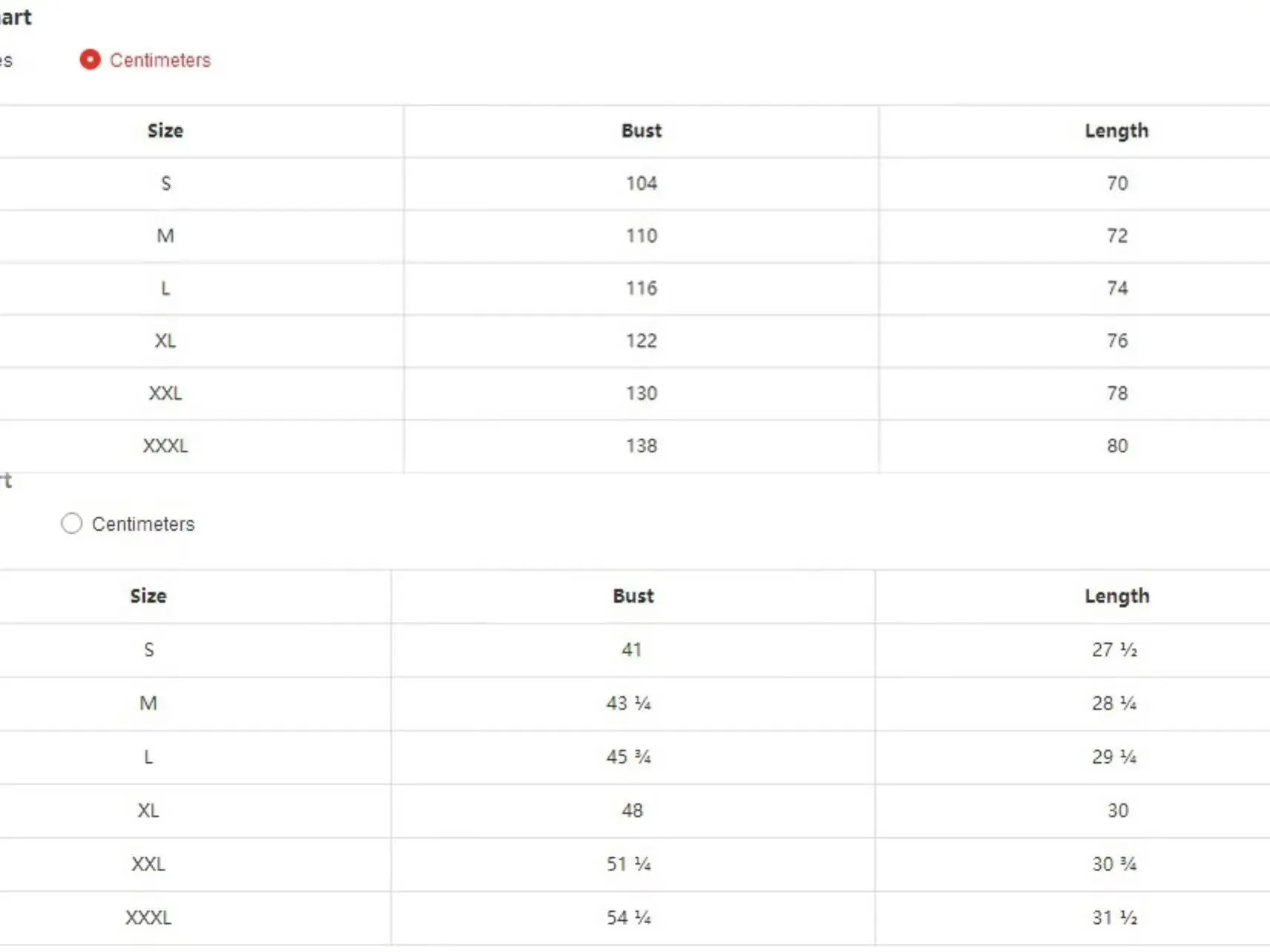Image resolution: width=1270 pixels, height=952 pixels.
Task: Click the Length header above 27 ½
Action: (x=1116, y=596)
